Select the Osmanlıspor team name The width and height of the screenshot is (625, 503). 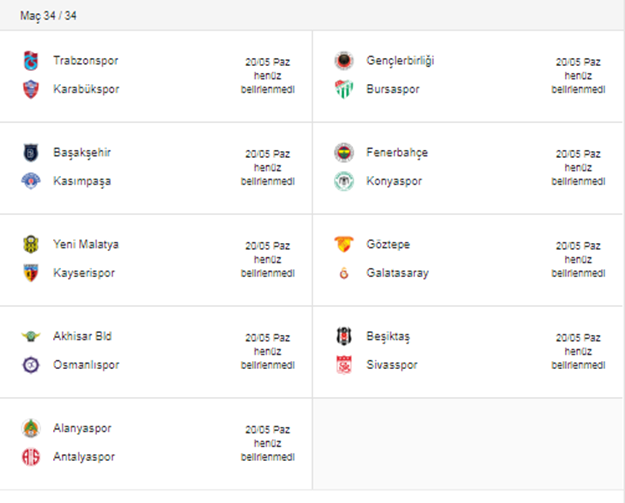(86, 365)
